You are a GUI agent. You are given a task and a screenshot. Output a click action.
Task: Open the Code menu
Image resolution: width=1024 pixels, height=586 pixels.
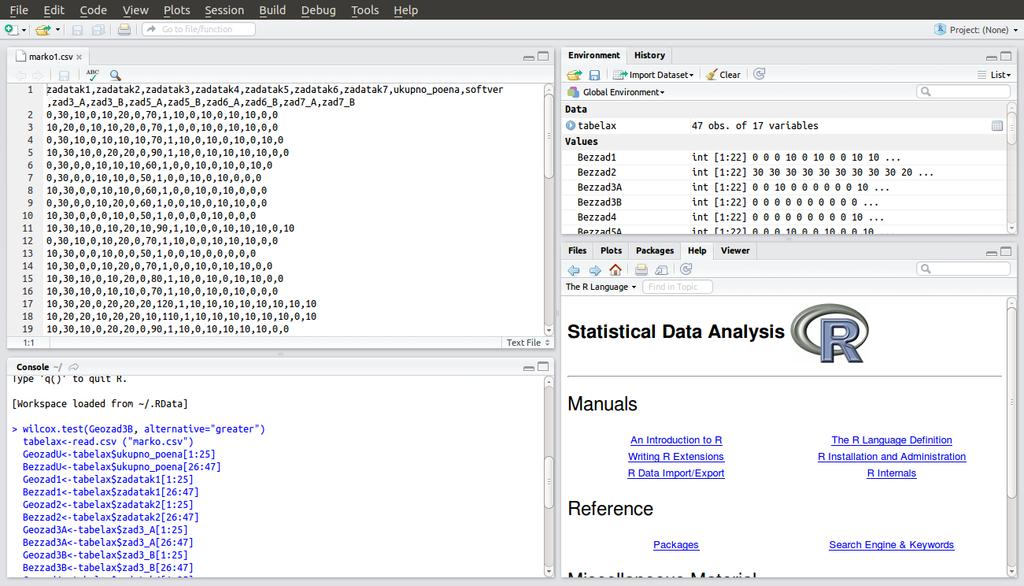93,10
